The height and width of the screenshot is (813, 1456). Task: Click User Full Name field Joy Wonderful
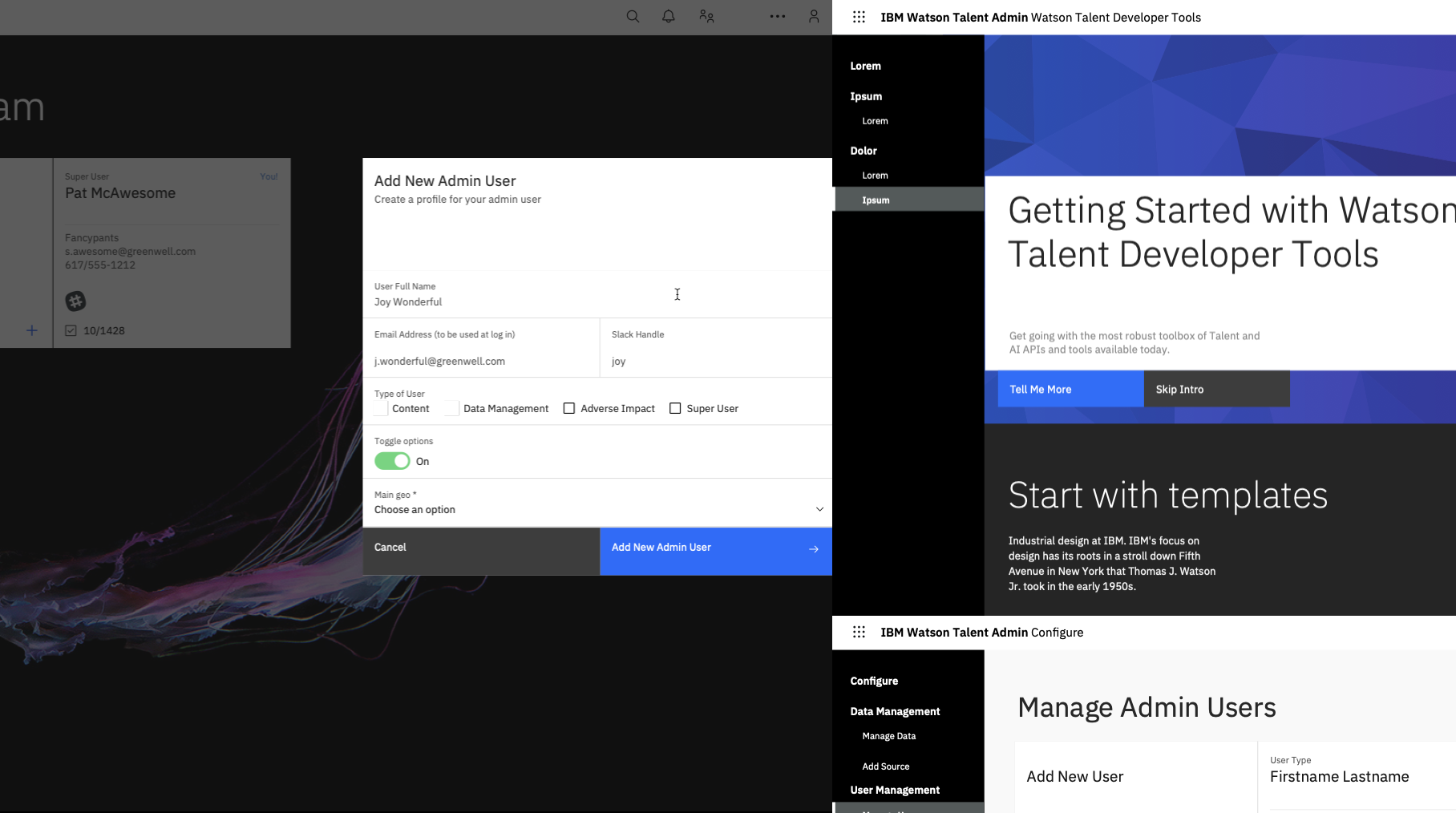point(597,295)
